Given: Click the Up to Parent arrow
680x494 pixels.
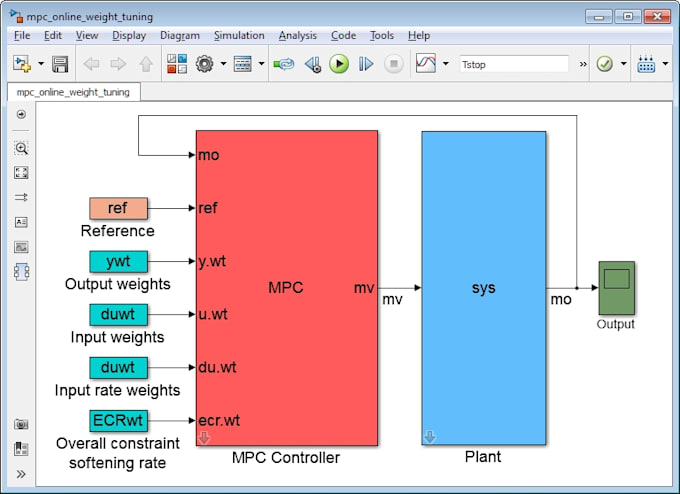Looking at the screenshot, I should 146,64.
